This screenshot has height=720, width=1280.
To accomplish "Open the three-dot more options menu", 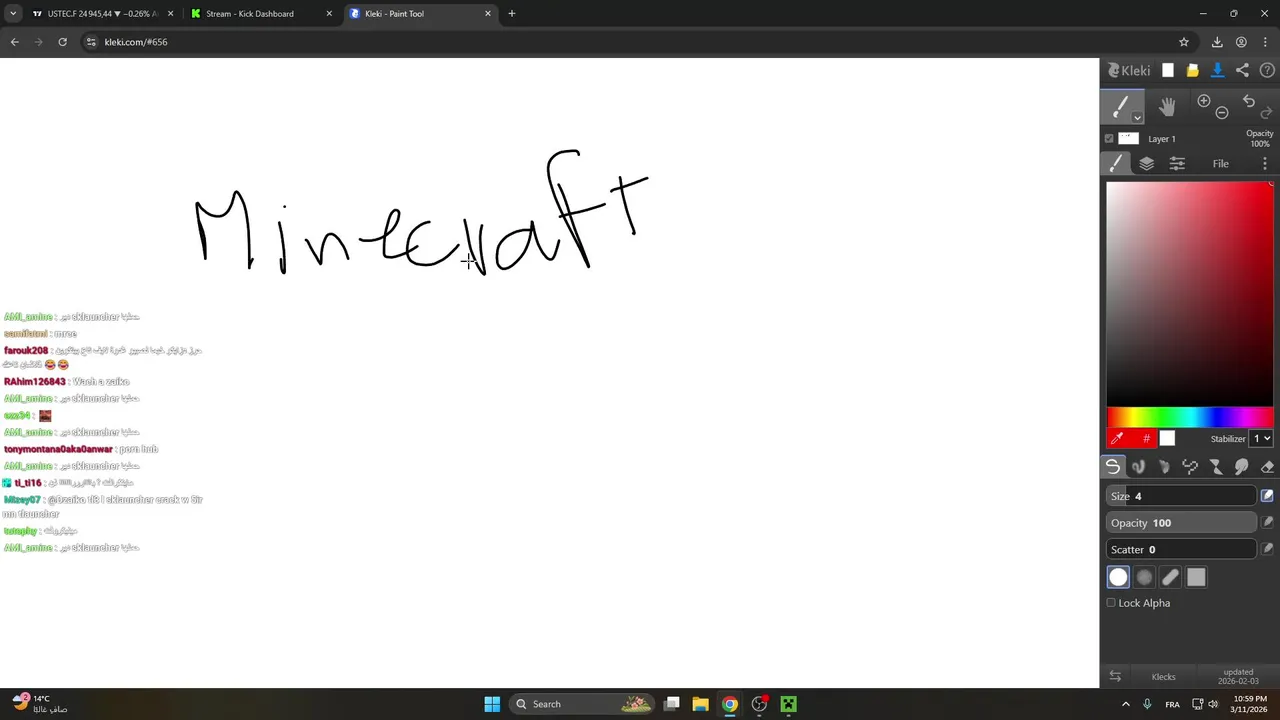I will point(1265,163).
